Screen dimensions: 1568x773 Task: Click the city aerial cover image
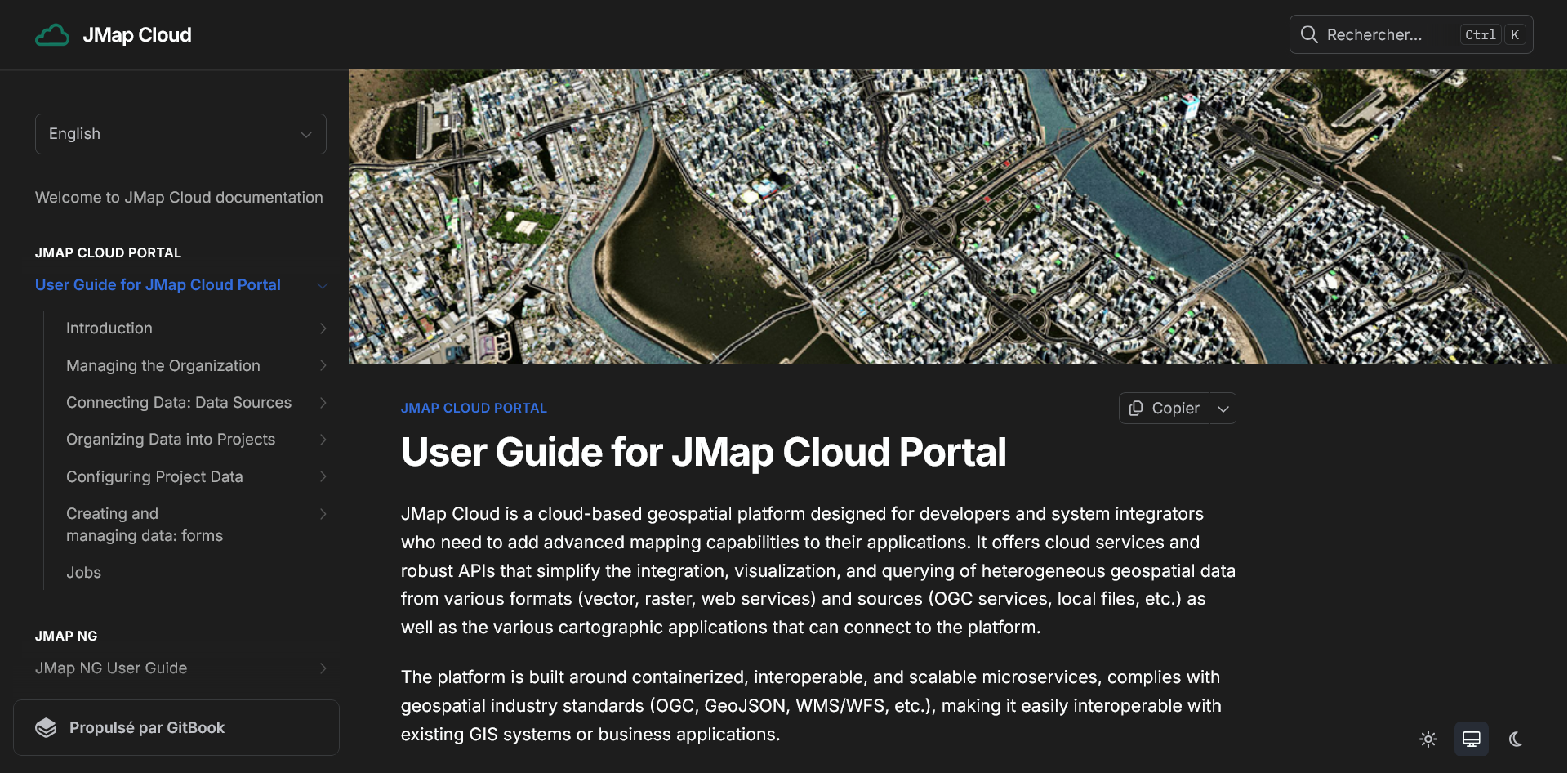tap(957, 217)
